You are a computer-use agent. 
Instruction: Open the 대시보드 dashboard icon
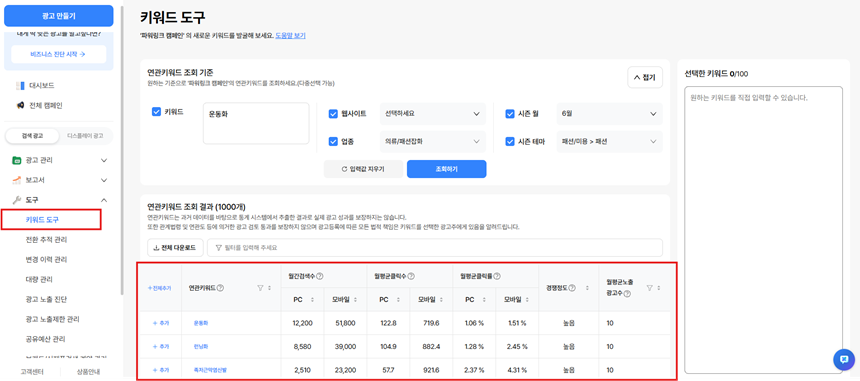[20, 86]
